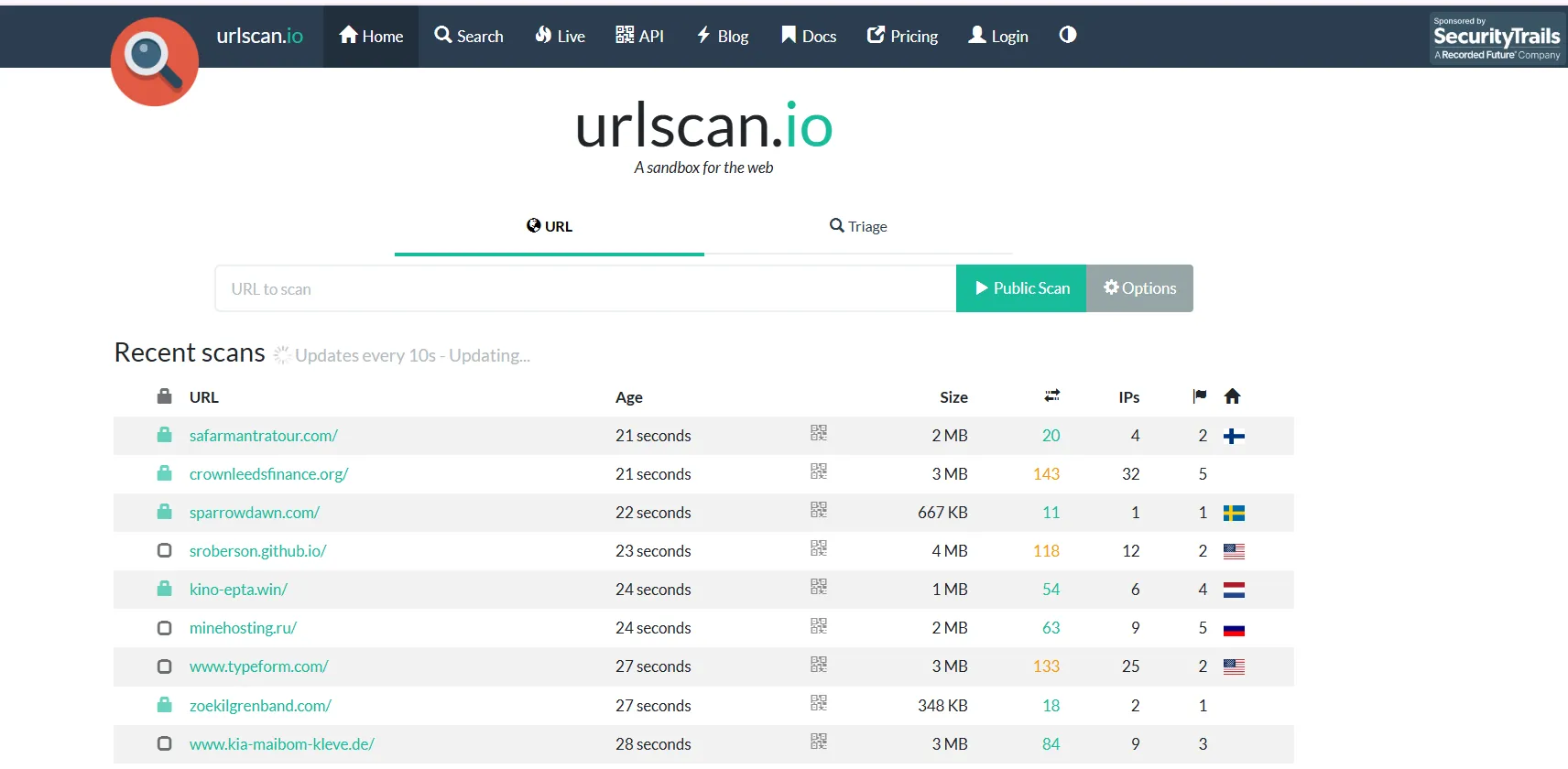
Task: Open scan Options
Action: pos(1139,288)
